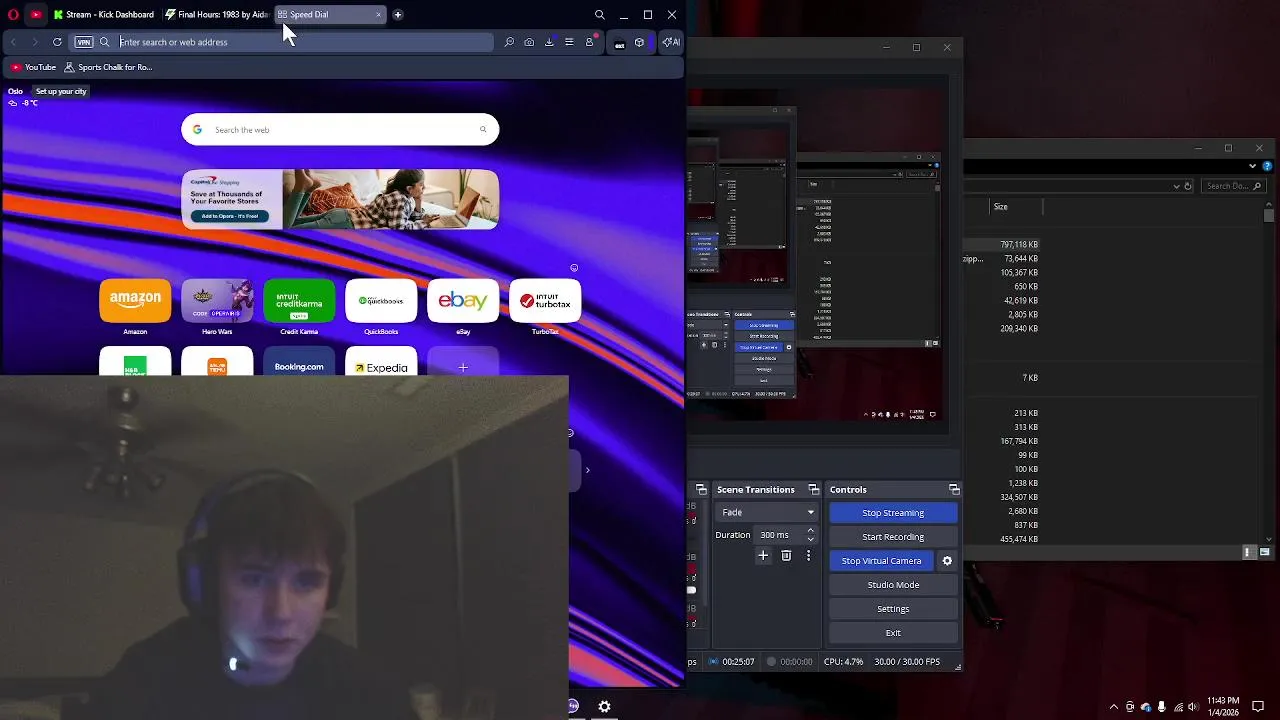Refresh File Explorer address bar
Screen dimensions: 1280x720
click(x=1188, y=186)
